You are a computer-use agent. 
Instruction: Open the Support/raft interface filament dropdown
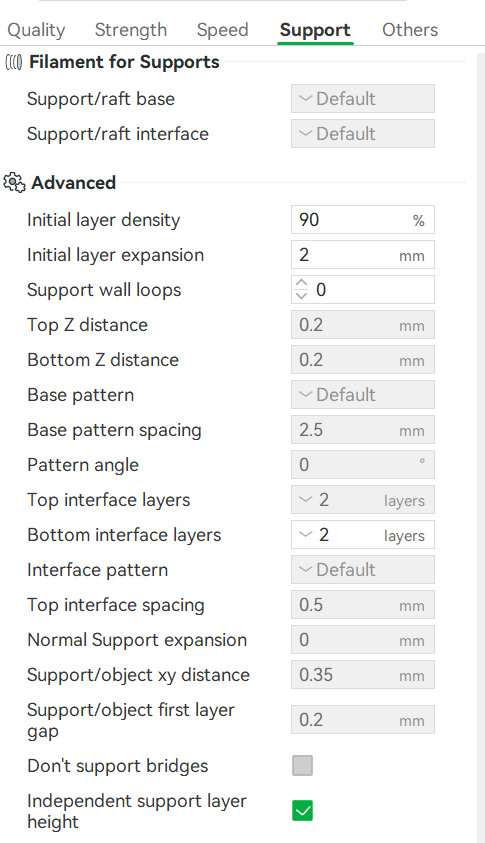tap(363, 134)
